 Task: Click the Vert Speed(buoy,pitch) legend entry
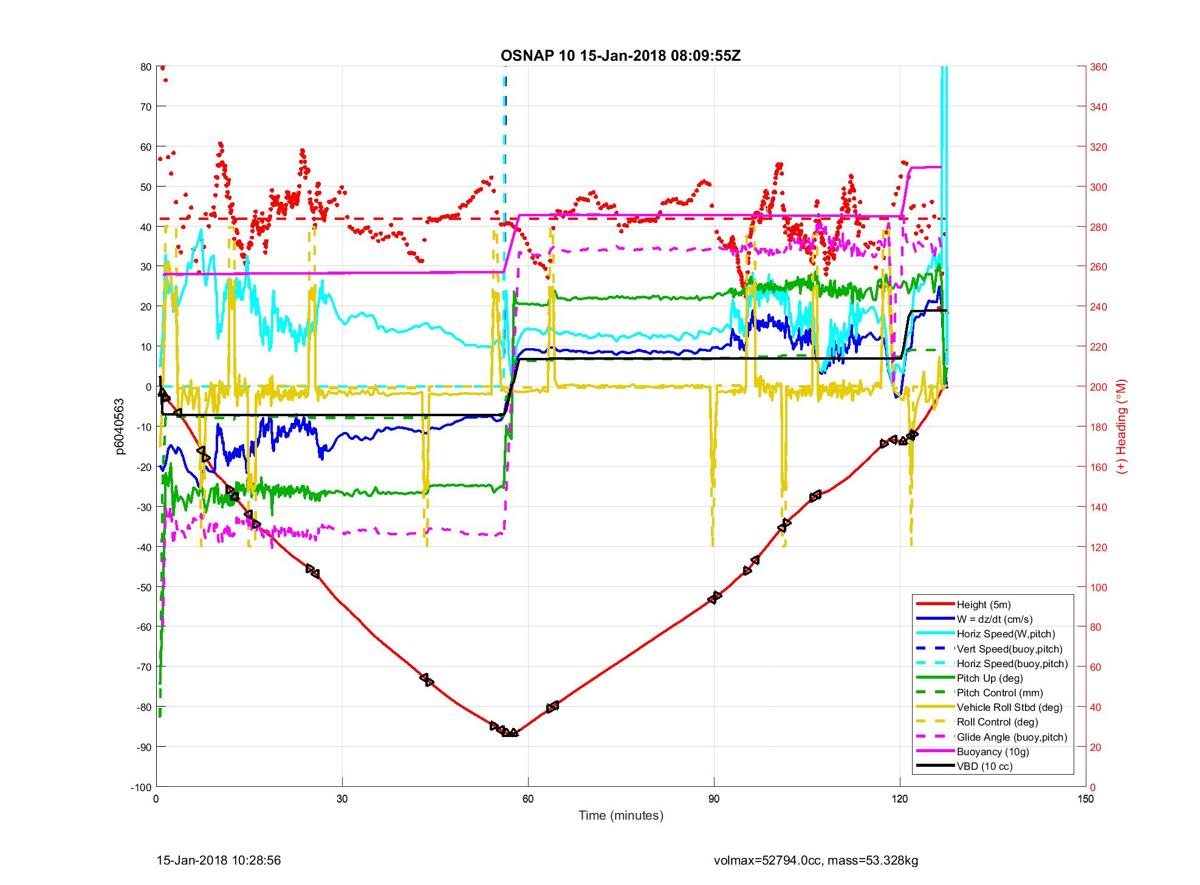[x=991, y=649]
